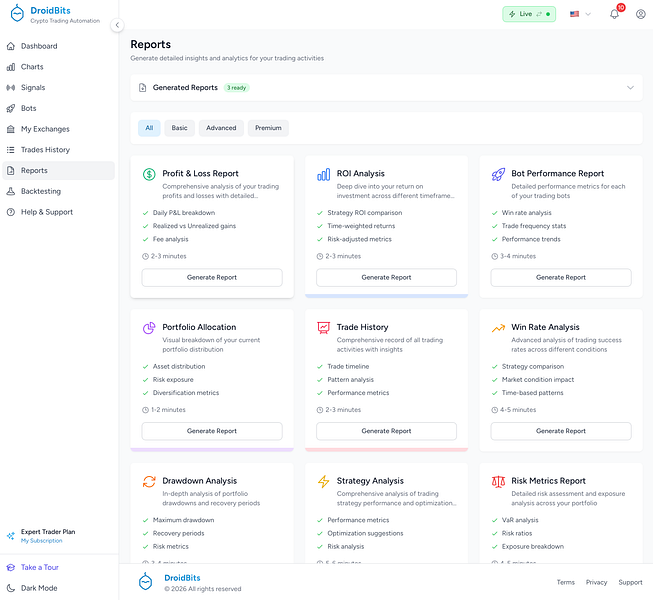Generate the Profit & Loss Report
653x600 pixels.
[x=212, y=277]
